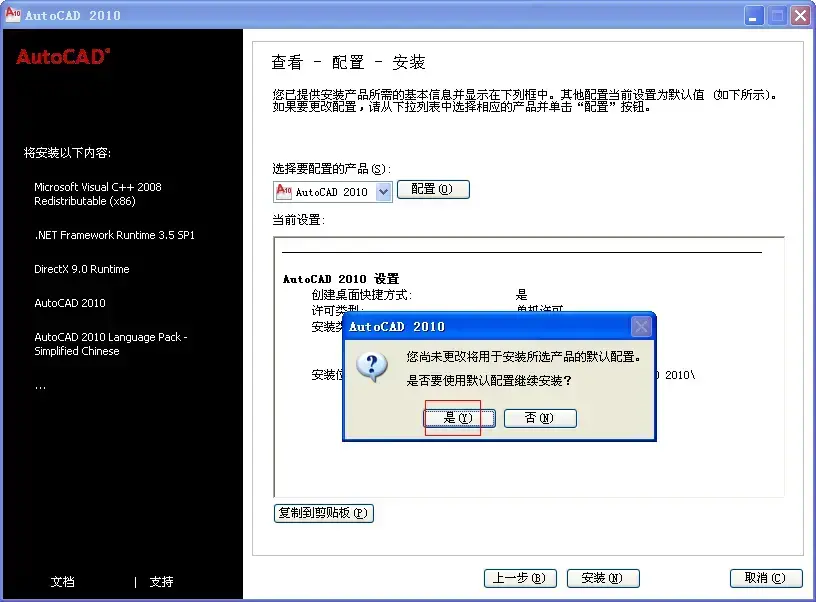The height and width of the screenshot is (602, 816).
Task: Click the 上一步(B) back button
Action: 520,578
